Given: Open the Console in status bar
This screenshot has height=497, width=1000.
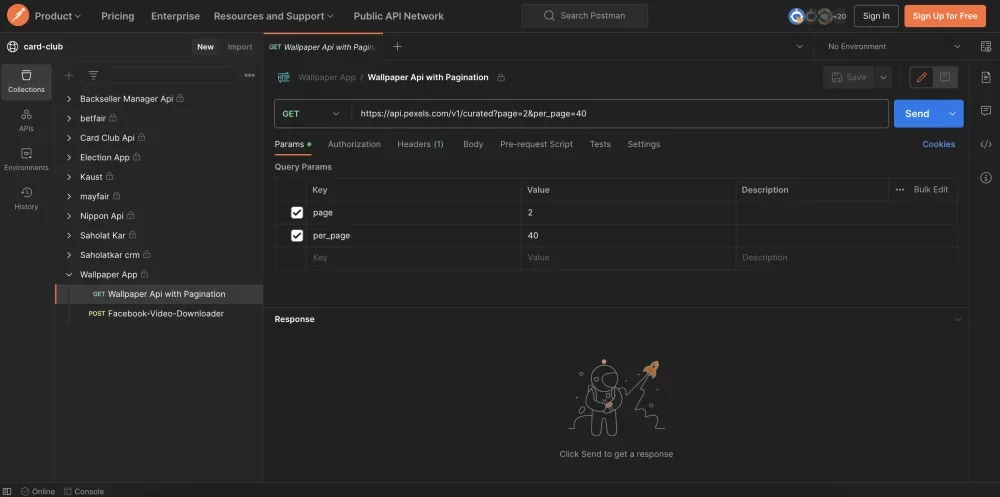Looking at the screenshot, I should (x=84, y=491).
